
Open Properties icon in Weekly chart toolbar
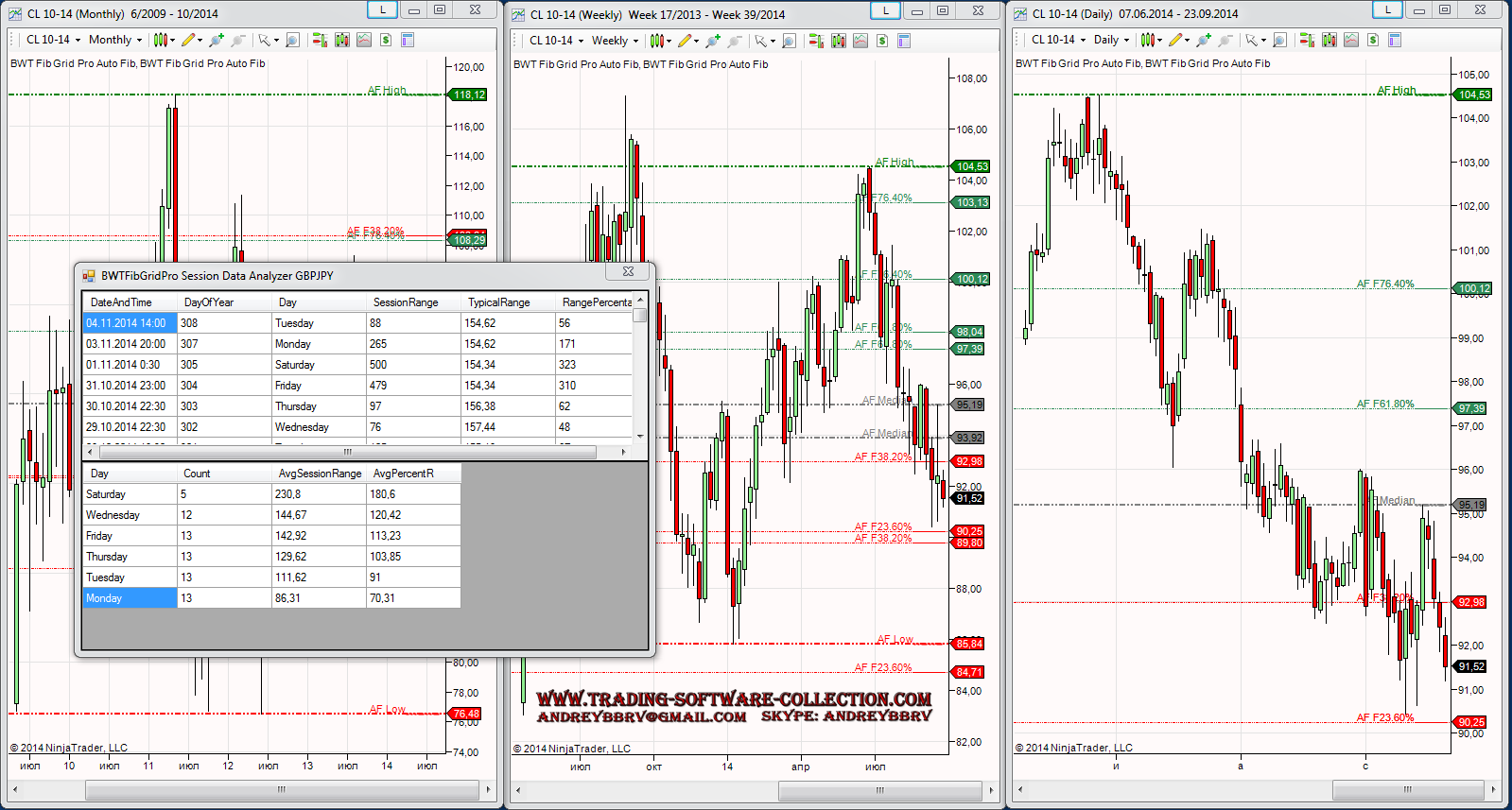click(903, 41)
